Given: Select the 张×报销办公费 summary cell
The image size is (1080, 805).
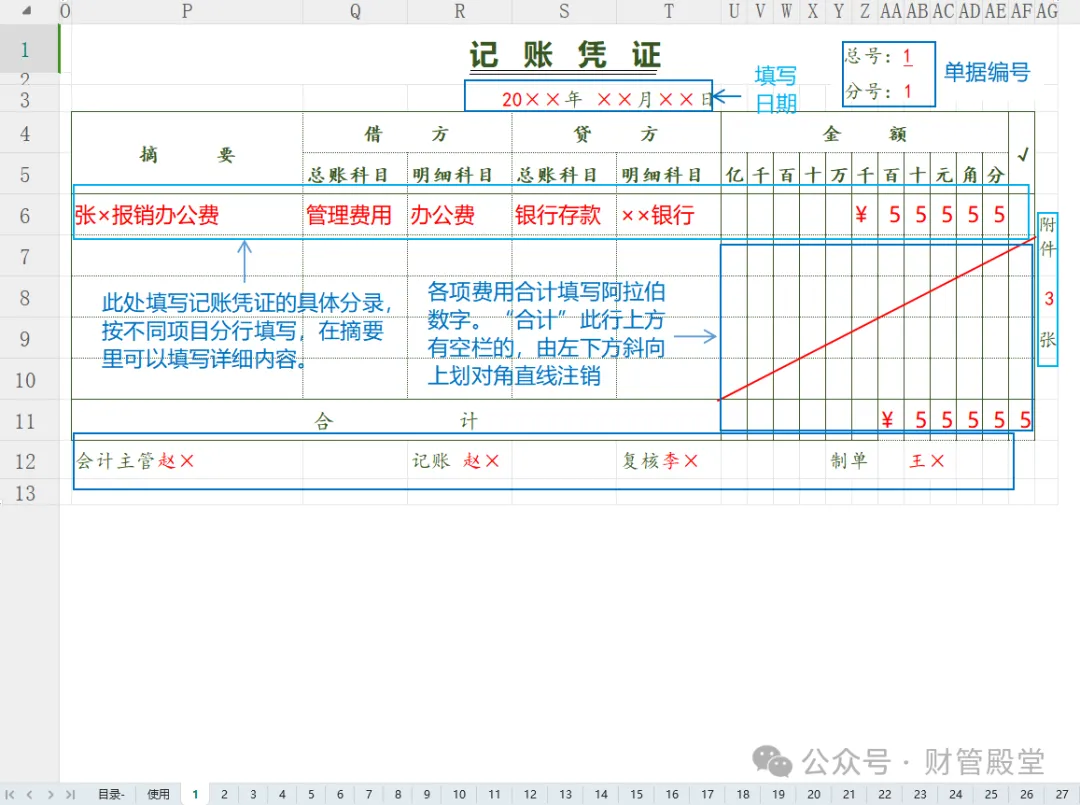Looking at the screenshot, I should 187,216.
